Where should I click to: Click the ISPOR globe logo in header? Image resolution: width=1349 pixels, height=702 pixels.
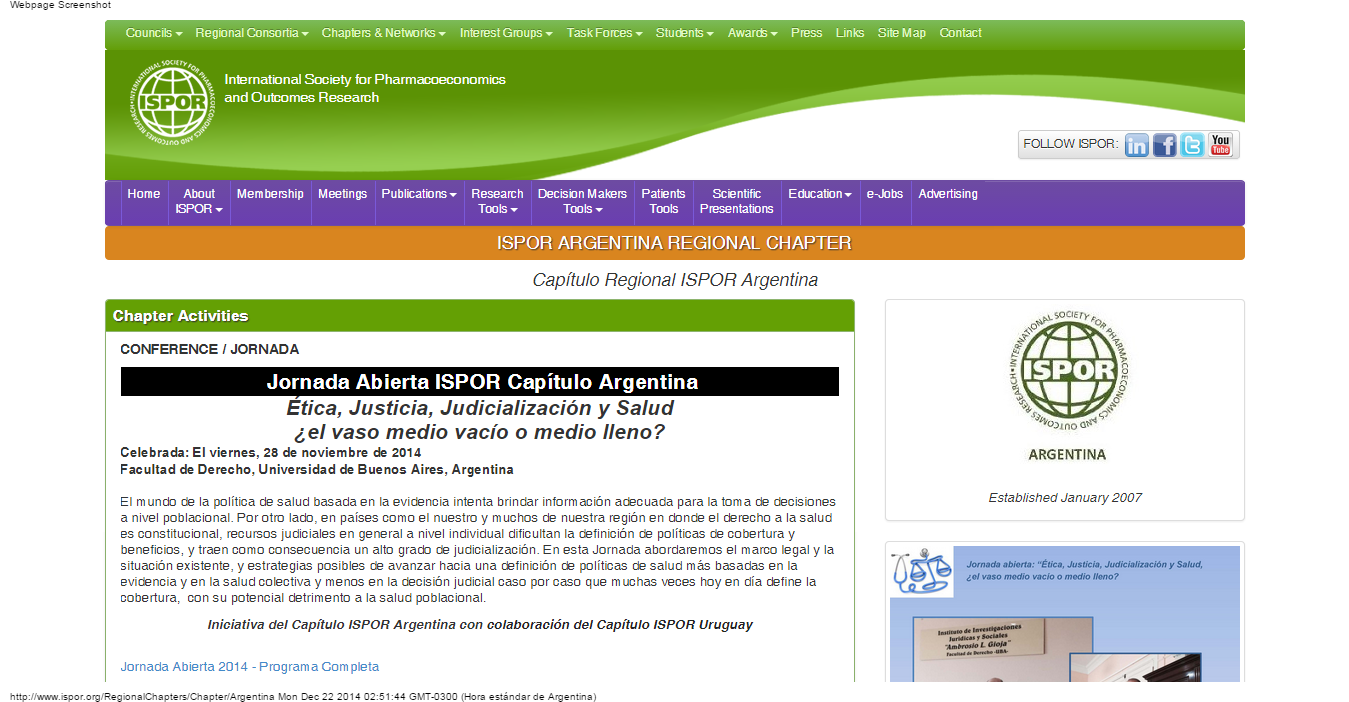(x=172, y=104)
